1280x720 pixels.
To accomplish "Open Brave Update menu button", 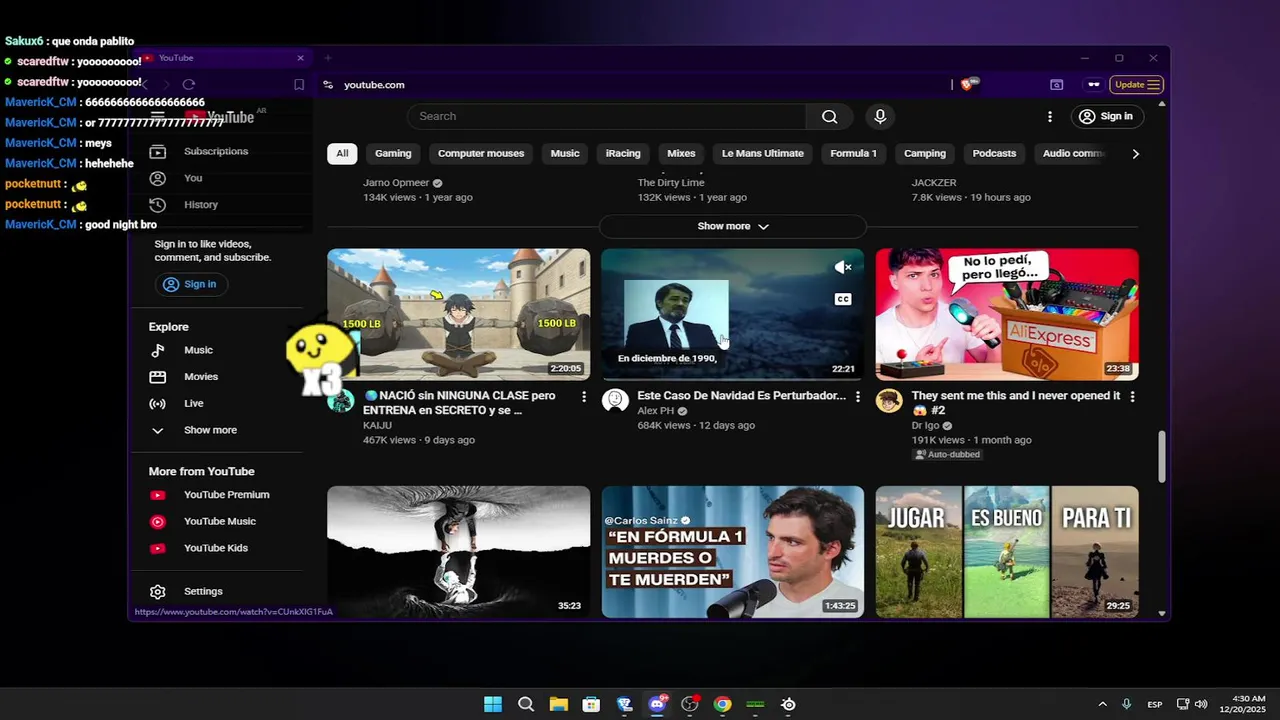I will pyautogui.click(x=1137, y=85).
